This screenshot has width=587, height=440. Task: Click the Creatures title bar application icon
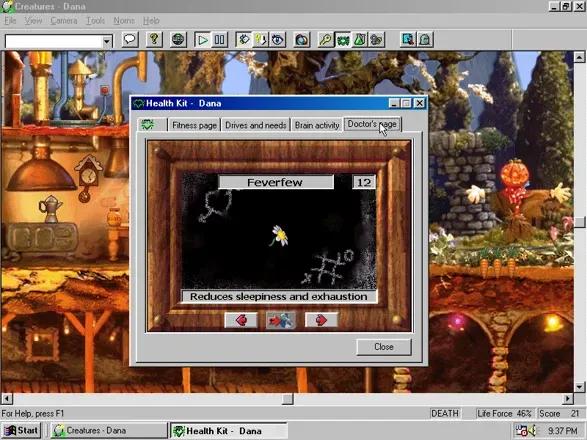click(7, 6)
